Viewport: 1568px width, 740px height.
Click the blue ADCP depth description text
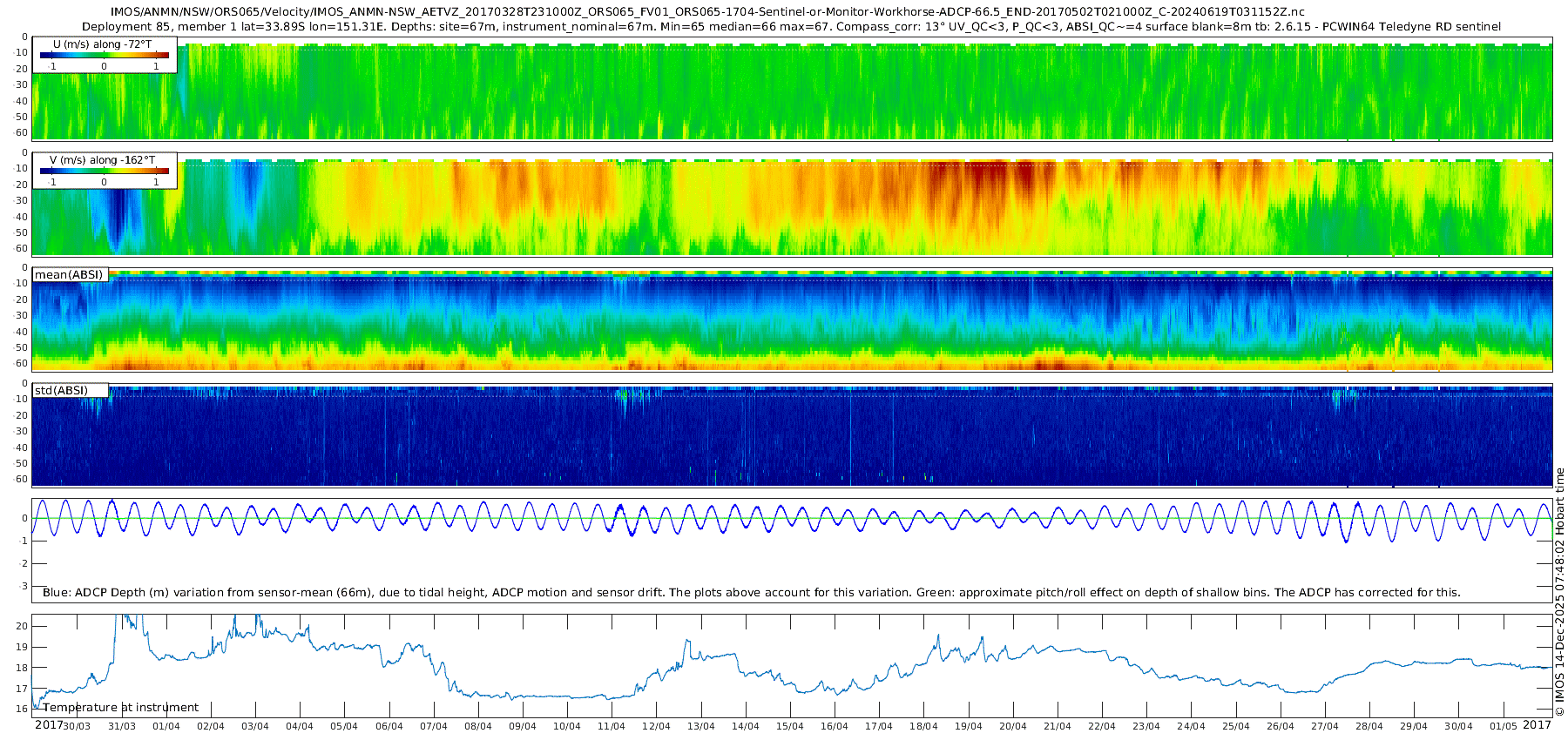click(x=751, y=593)
